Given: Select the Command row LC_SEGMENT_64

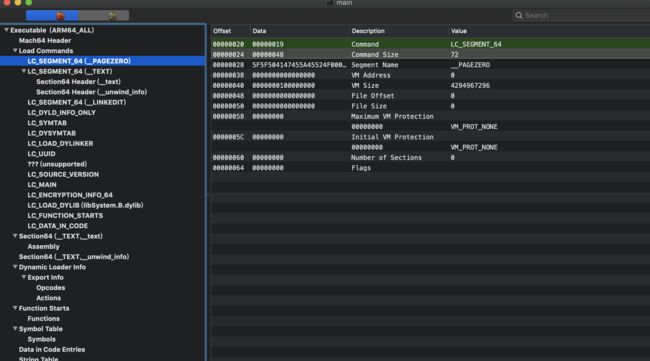Looking at the screenshot, I should tap(430, 44).
